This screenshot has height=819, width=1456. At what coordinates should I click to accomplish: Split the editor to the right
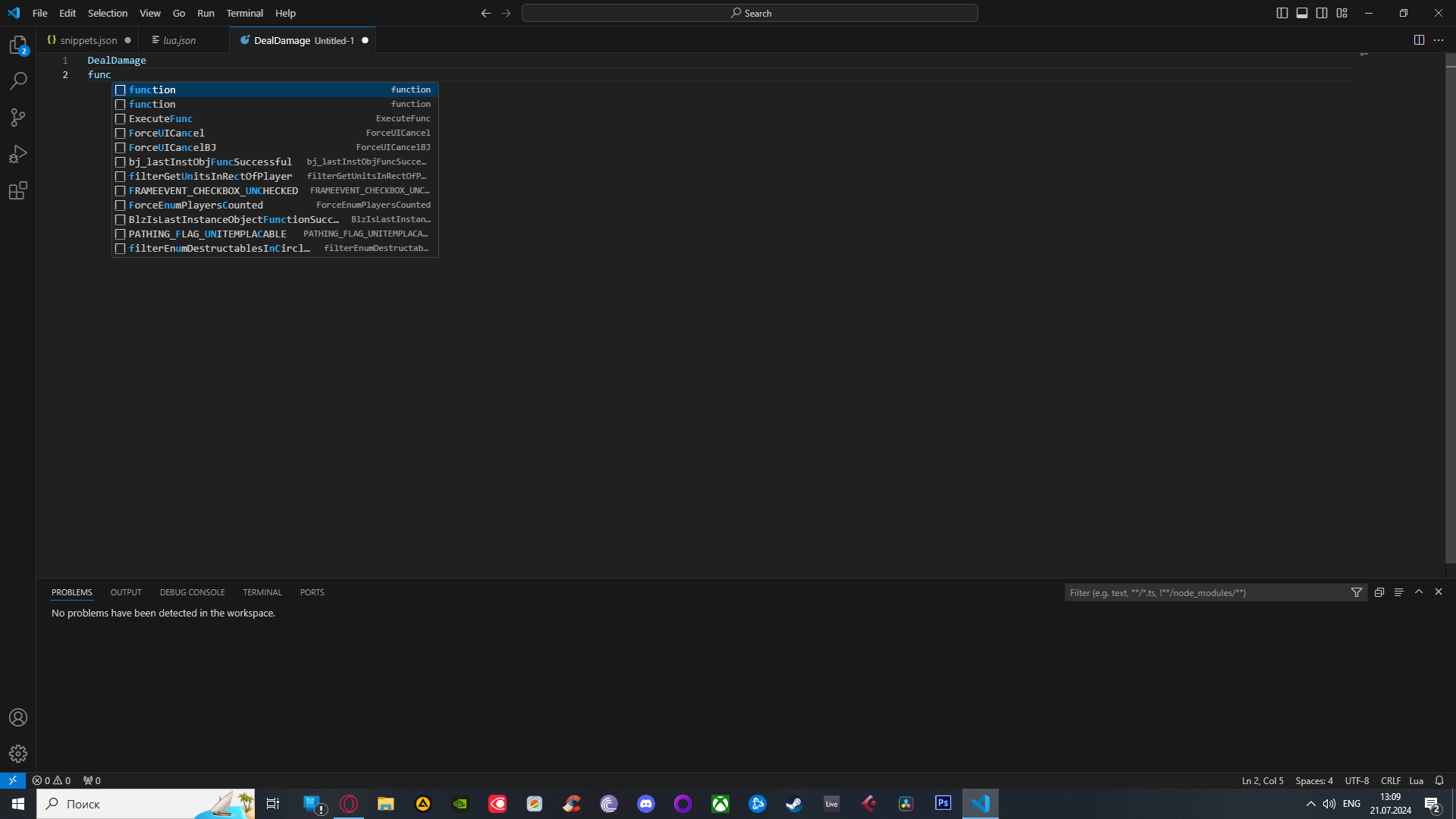(1419, 40)
